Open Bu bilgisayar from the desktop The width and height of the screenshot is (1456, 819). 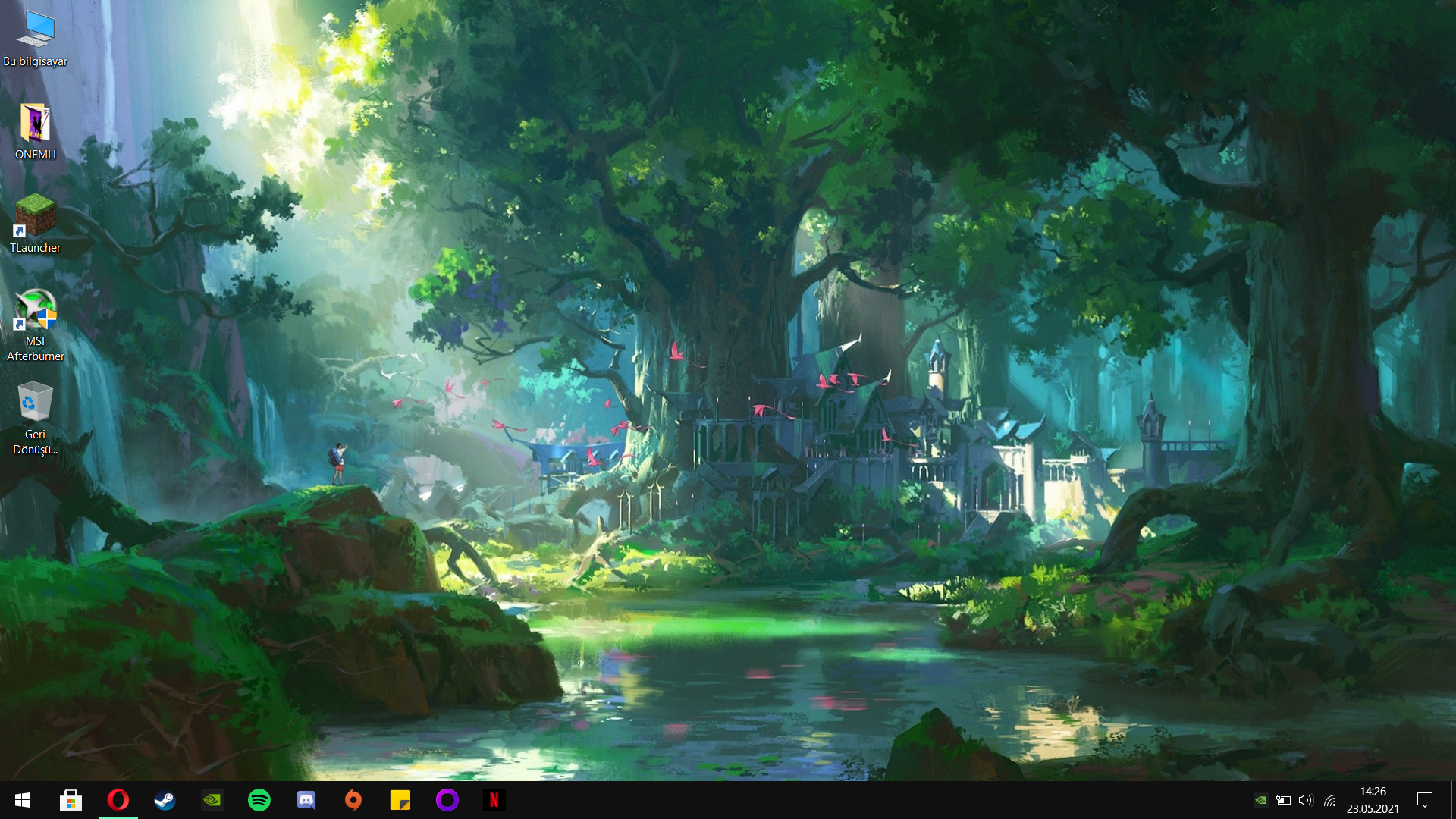click(x=35, y=31)
